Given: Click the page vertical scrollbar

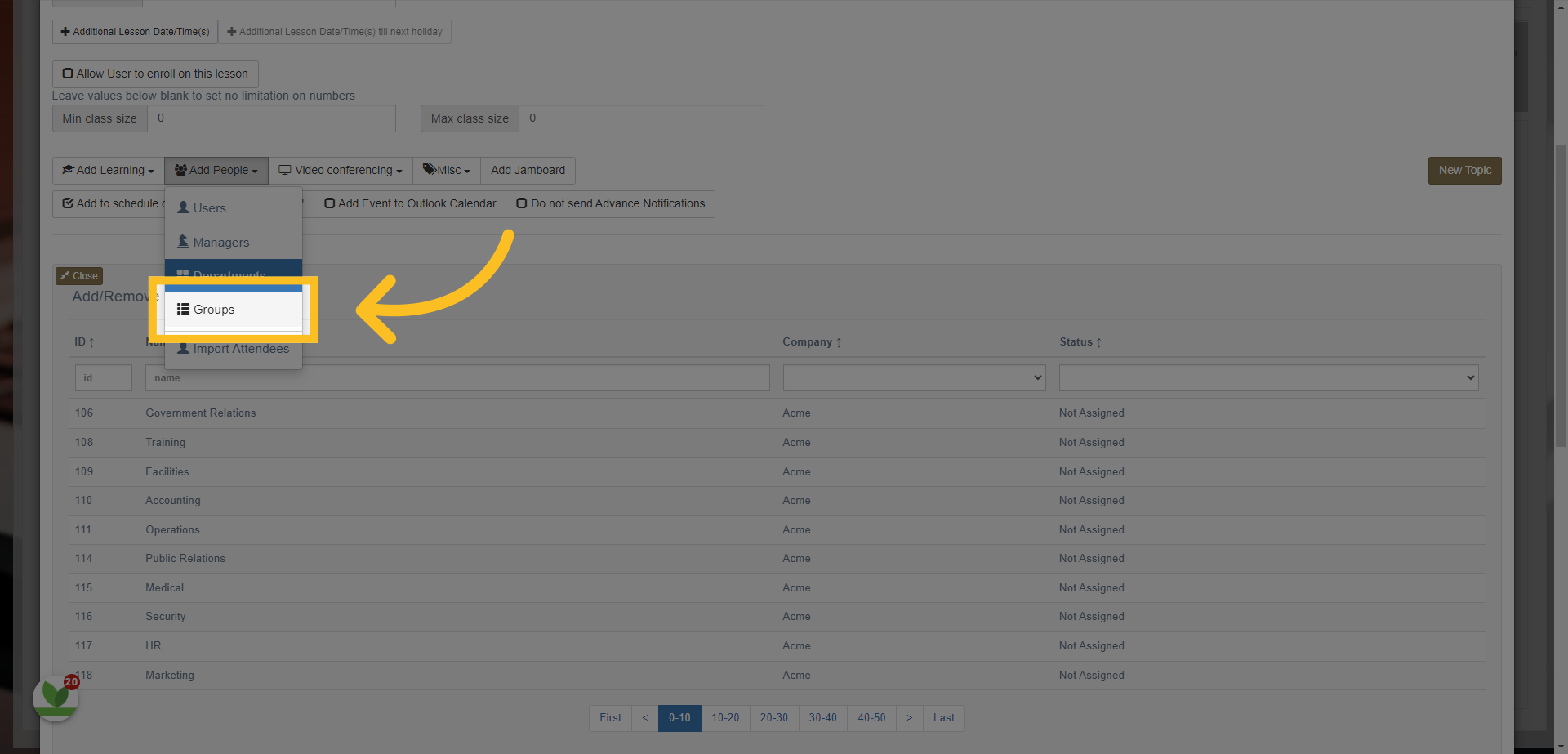Looking at the screenshot, I should (1561, 294).
